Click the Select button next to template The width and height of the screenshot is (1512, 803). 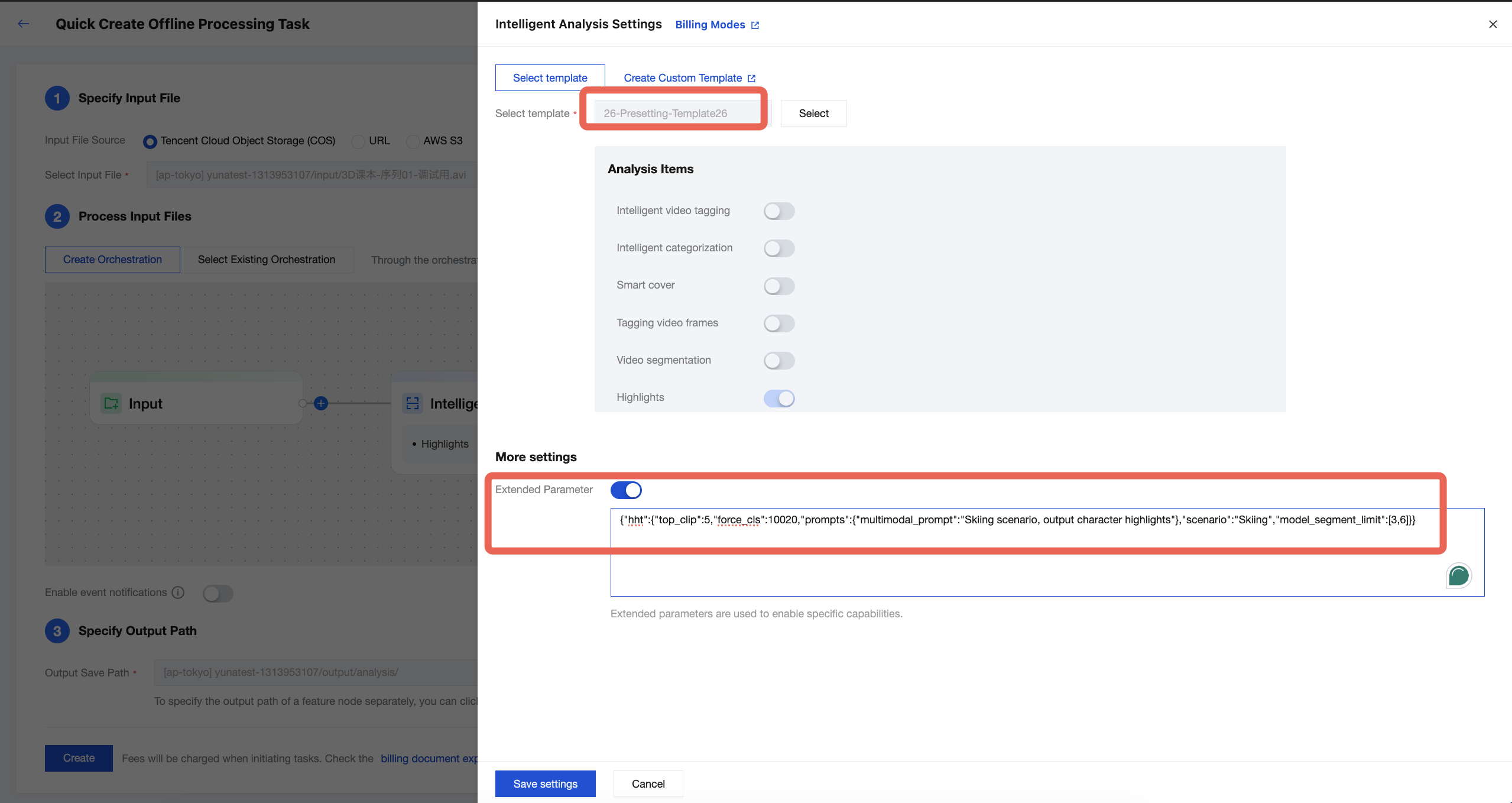click(x=813, y=114)
